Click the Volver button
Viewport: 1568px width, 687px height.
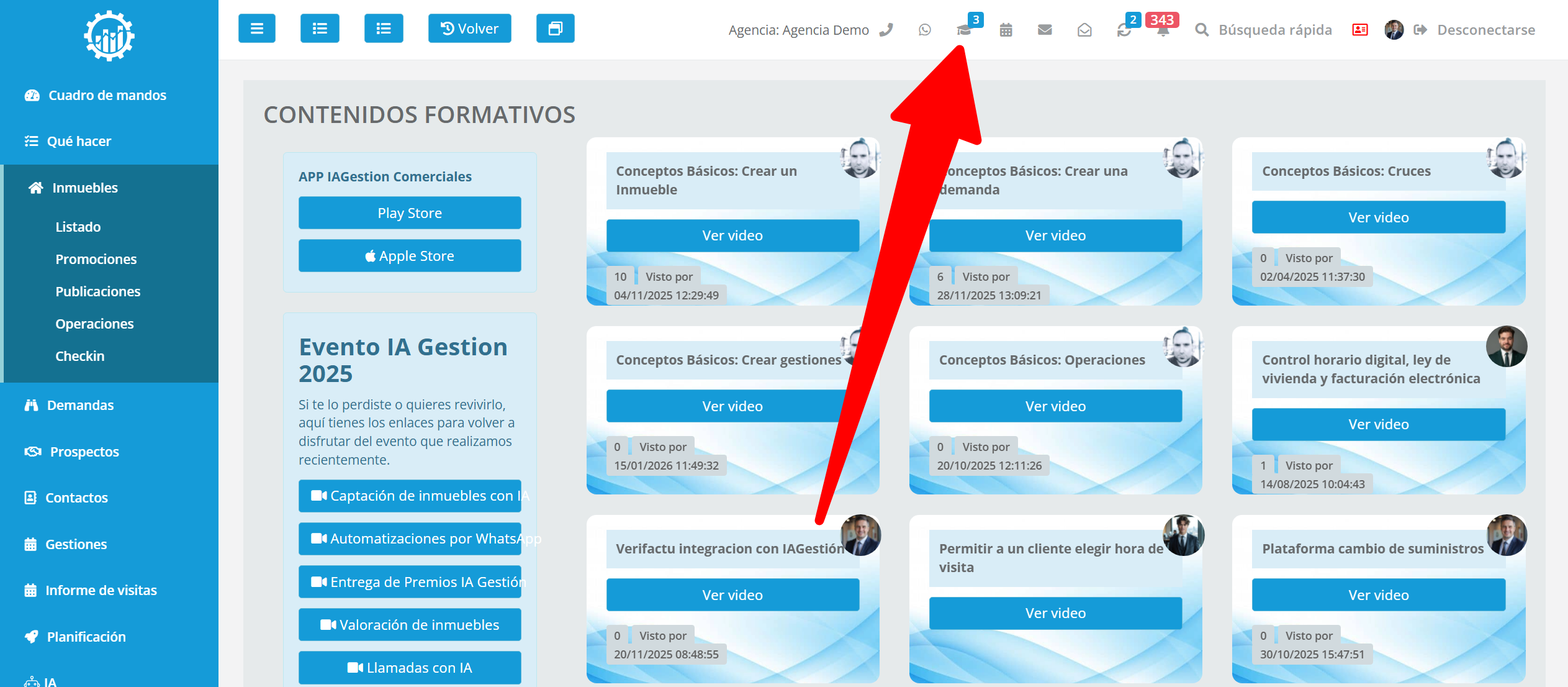click(469, 29)
